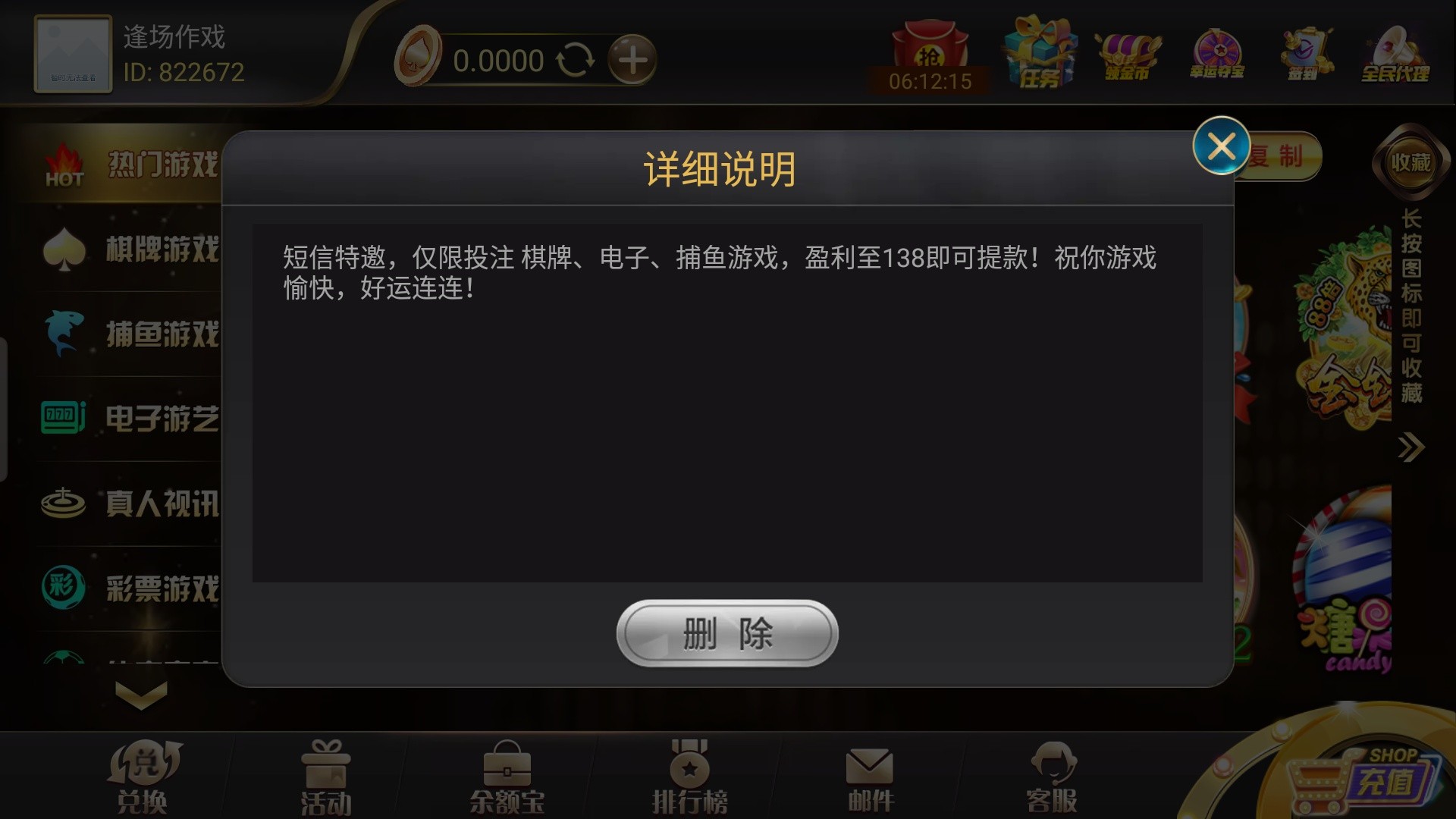Open the 邮件 mail icon
Screen dimensions: 1456x819
click(870, 779)
